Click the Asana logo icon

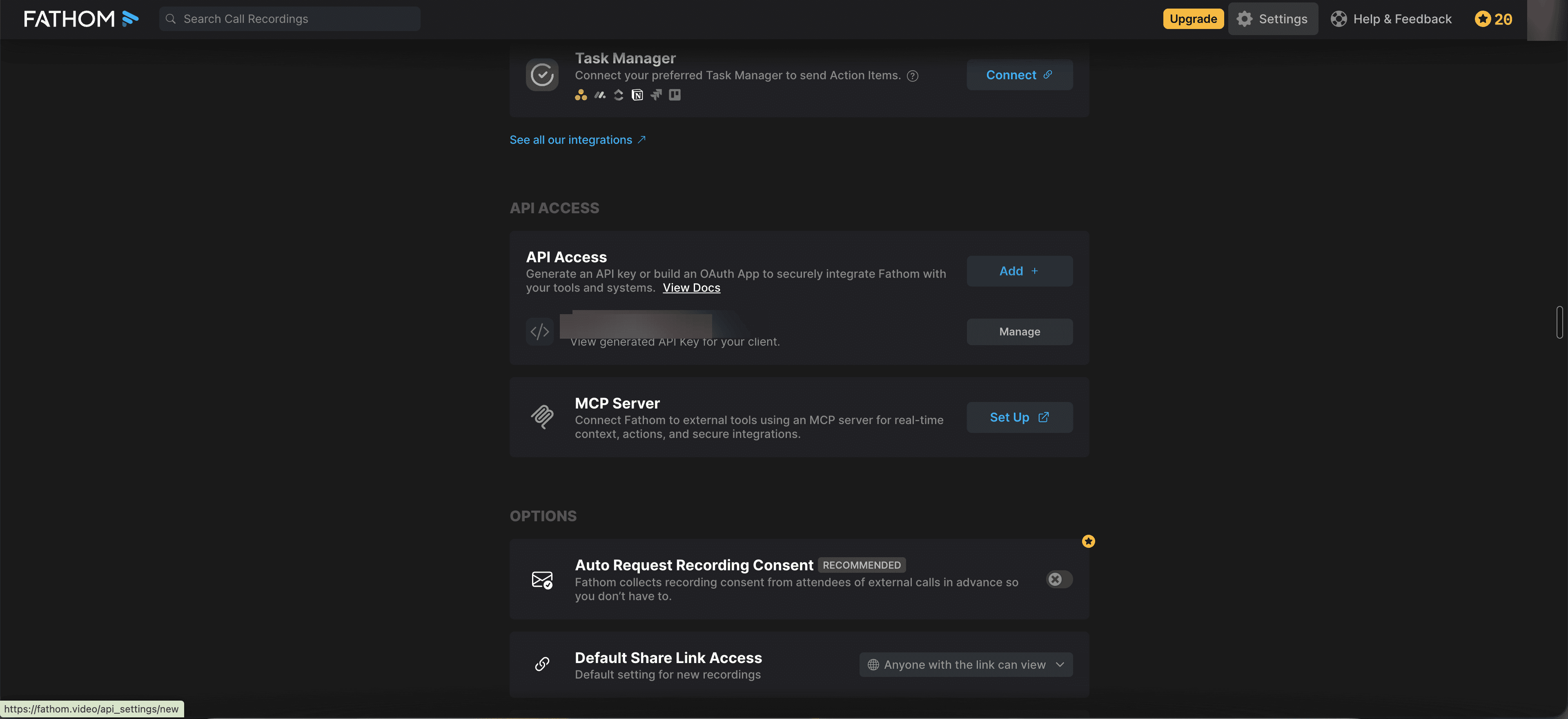[x=581, y=95]
